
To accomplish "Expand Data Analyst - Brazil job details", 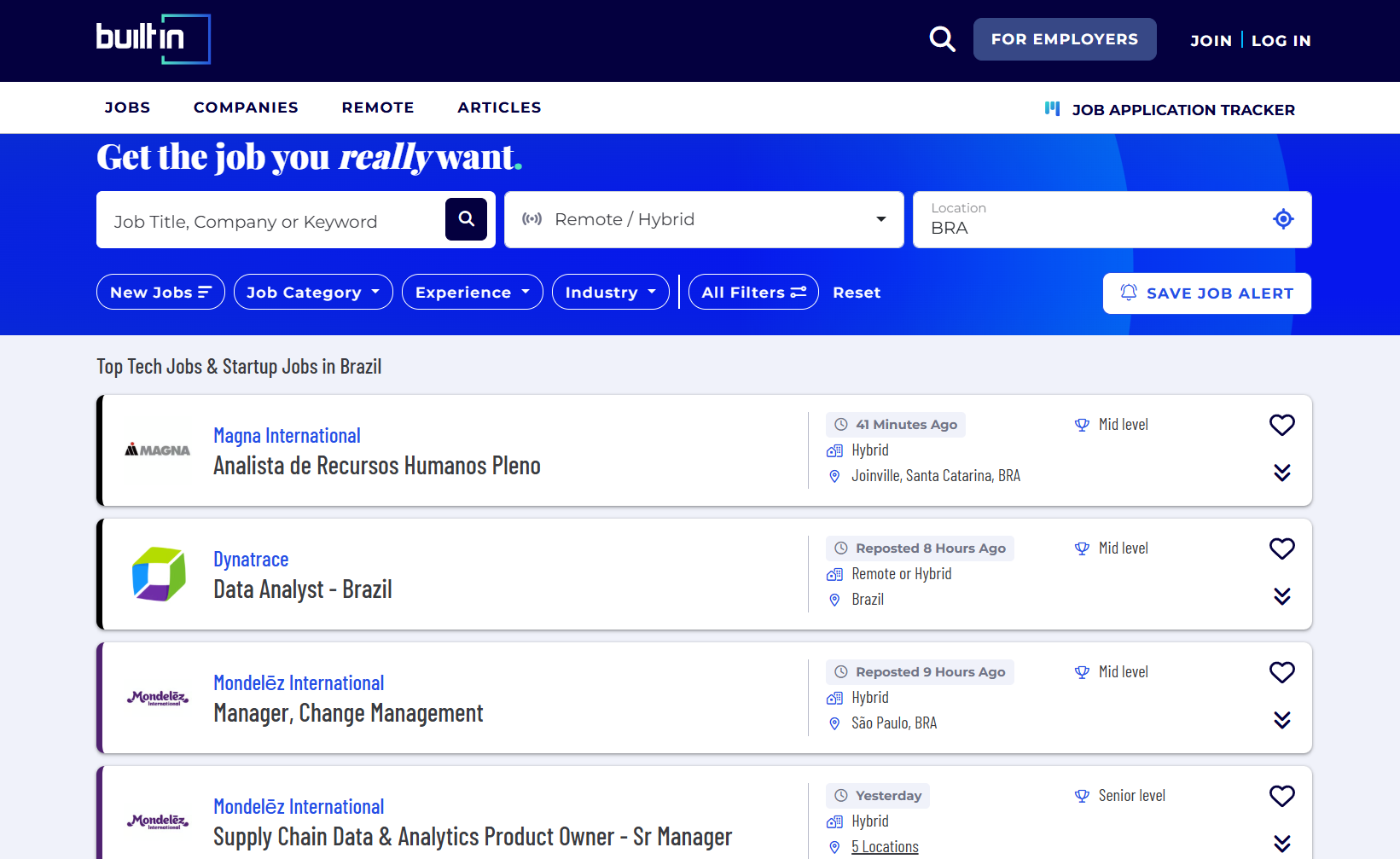I will pos(1281,596).
